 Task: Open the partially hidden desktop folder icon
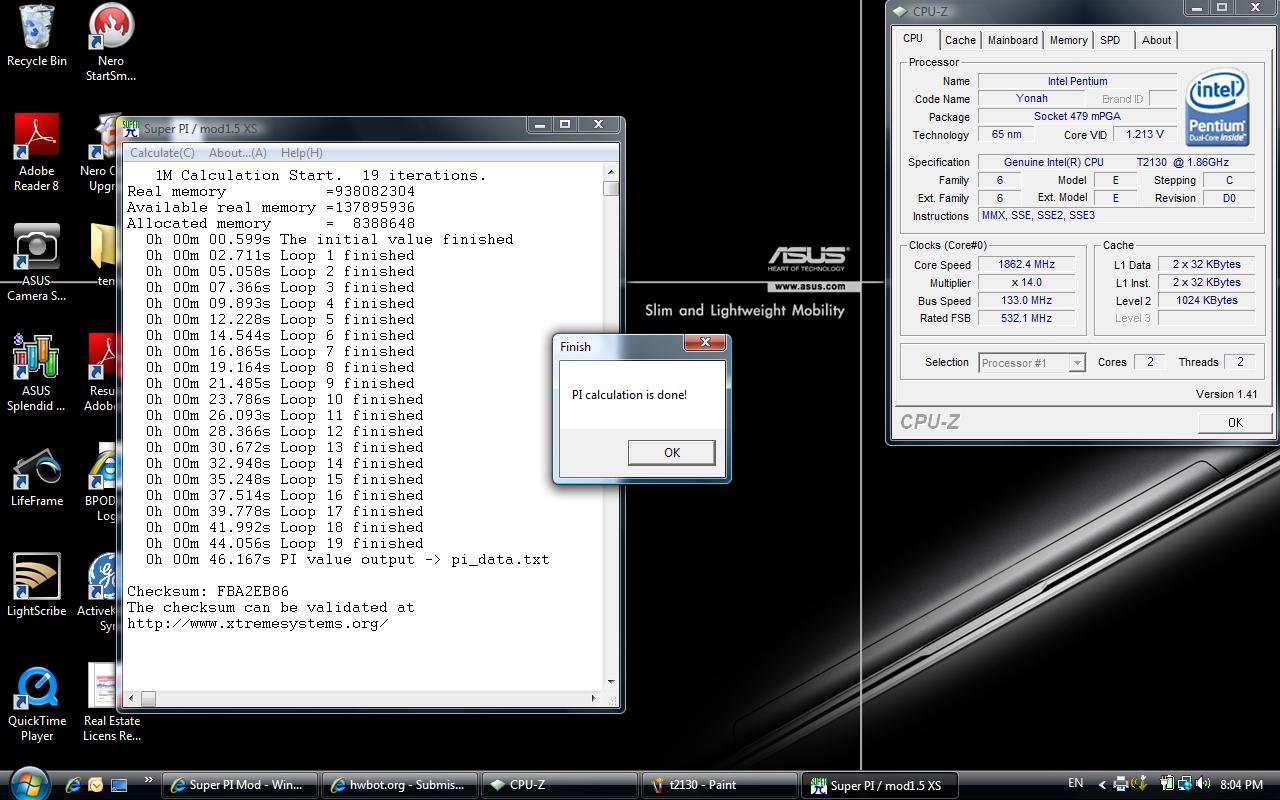104,254
